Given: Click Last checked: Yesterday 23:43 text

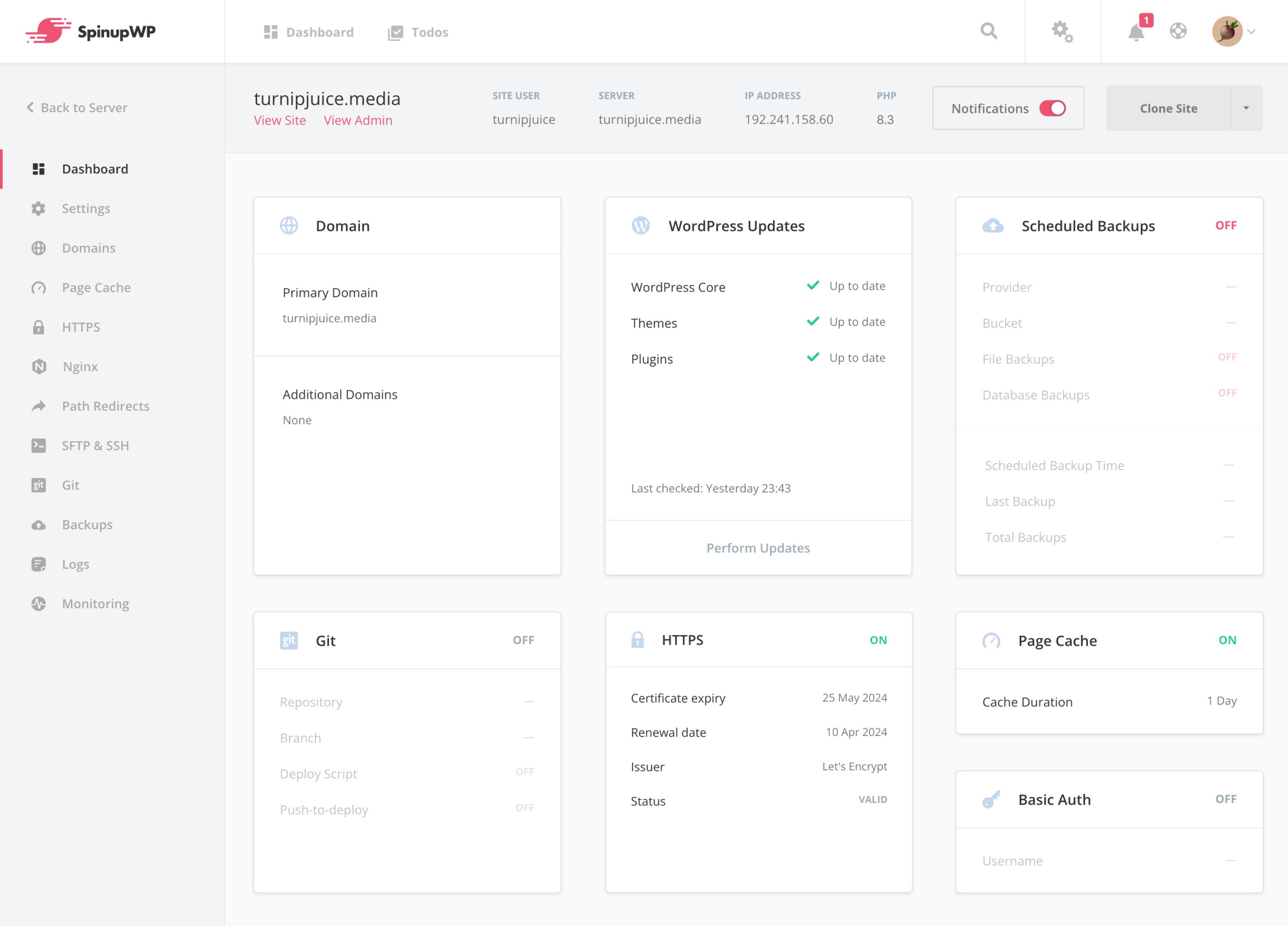Looking at the screenshot, I should click(x=711, y=488).
